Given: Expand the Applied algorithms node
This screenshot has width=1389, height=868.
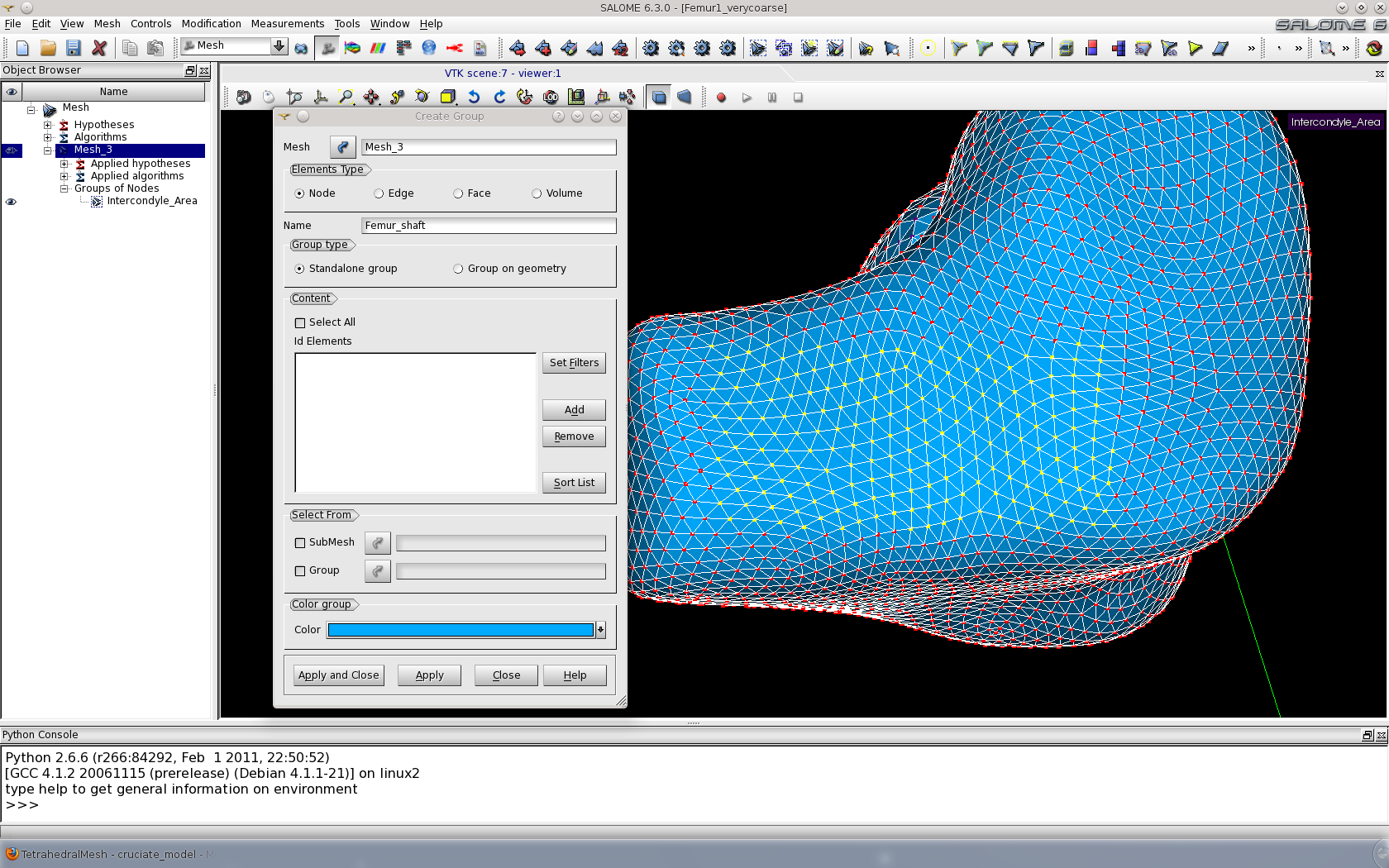Looking at the screenshot, I should point(64,176).
